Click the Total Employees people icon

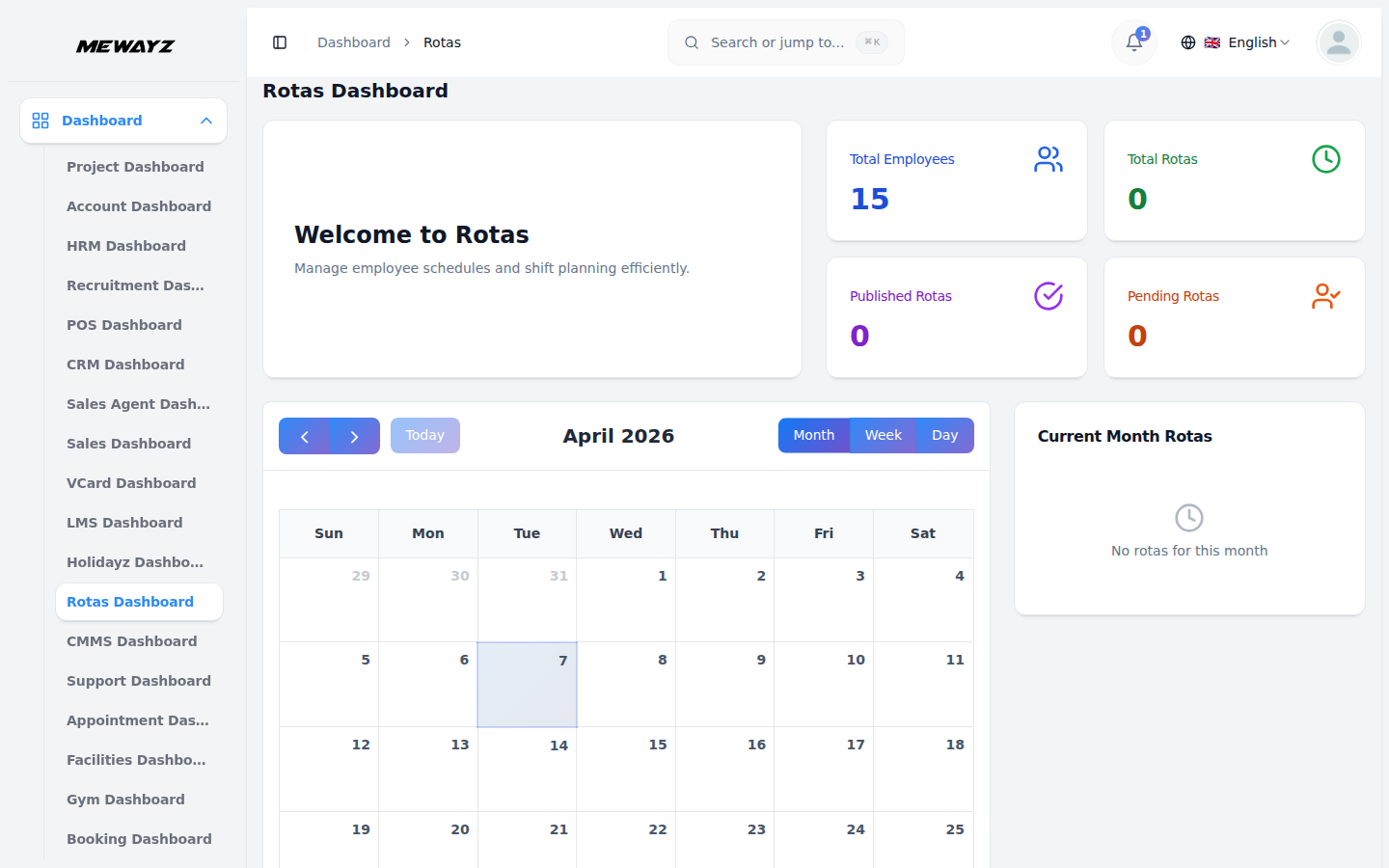1049,160
